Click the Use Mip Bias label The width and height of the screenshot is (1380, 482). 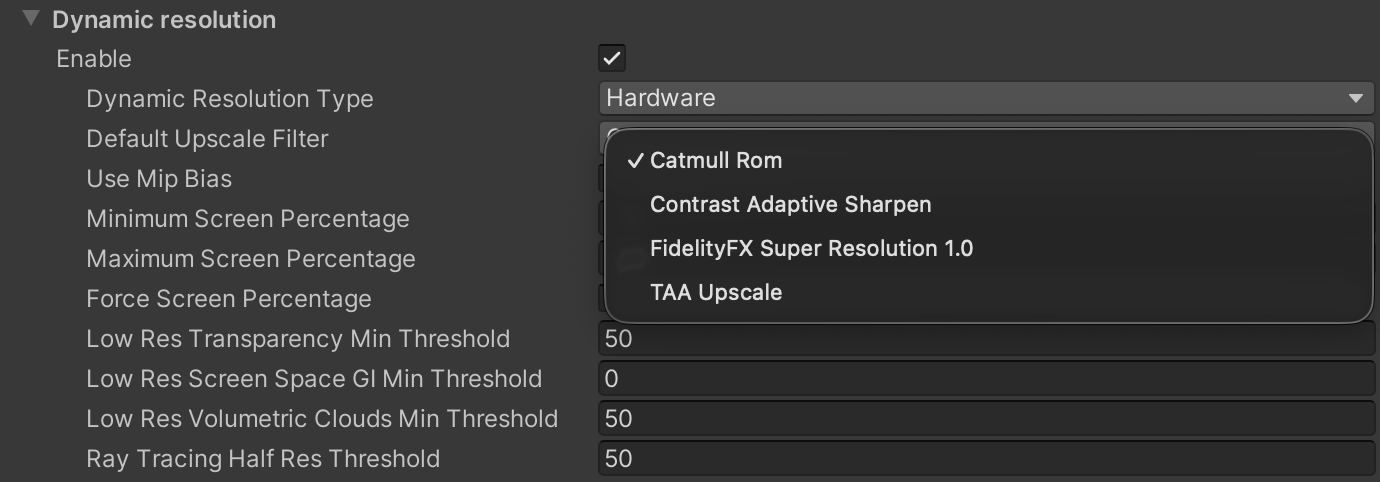click(159, 179)
